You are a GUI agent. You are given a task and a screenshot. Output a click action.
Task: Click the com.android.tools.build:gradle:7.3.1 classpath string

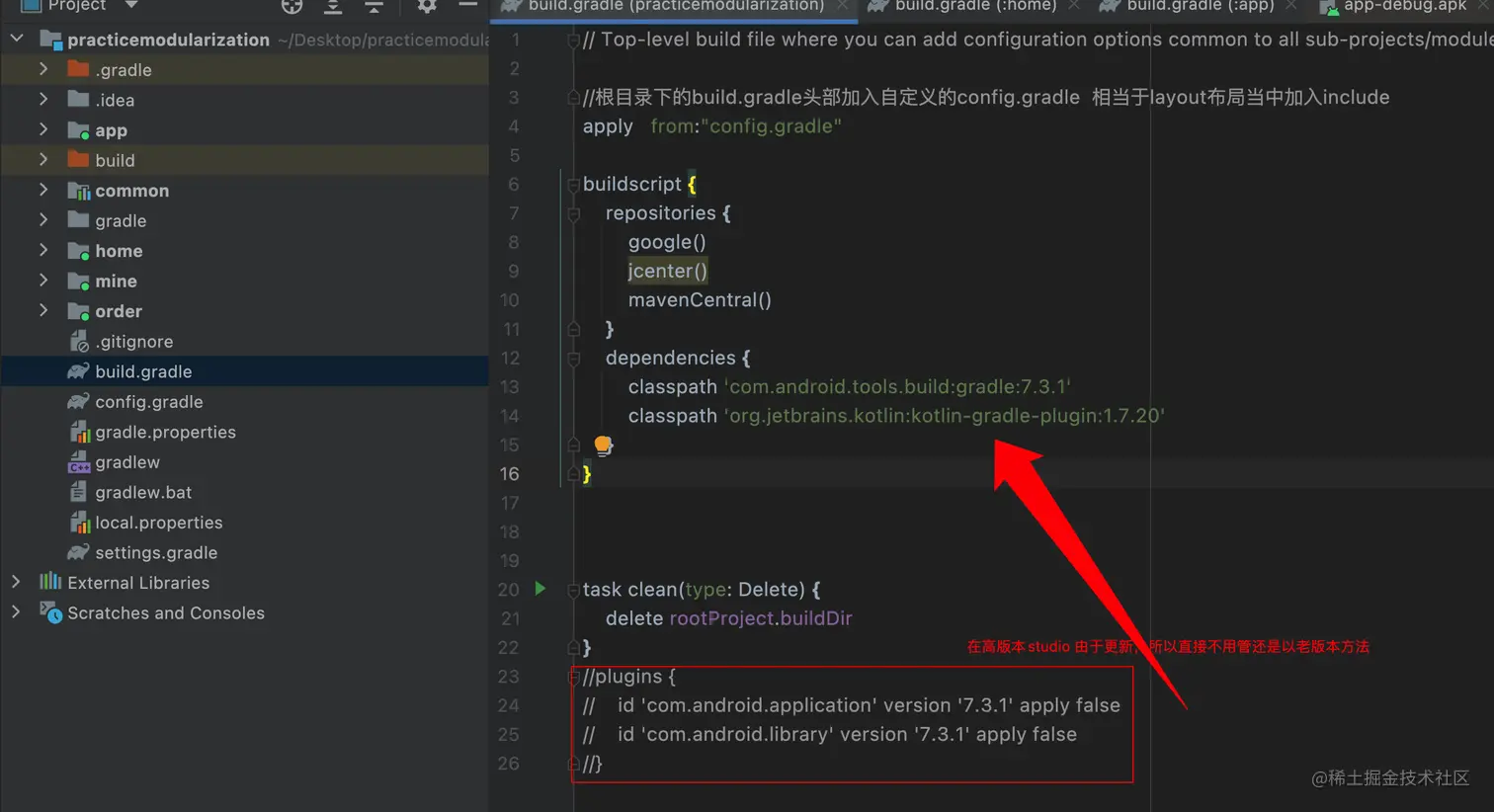click(x=898, y=386)
